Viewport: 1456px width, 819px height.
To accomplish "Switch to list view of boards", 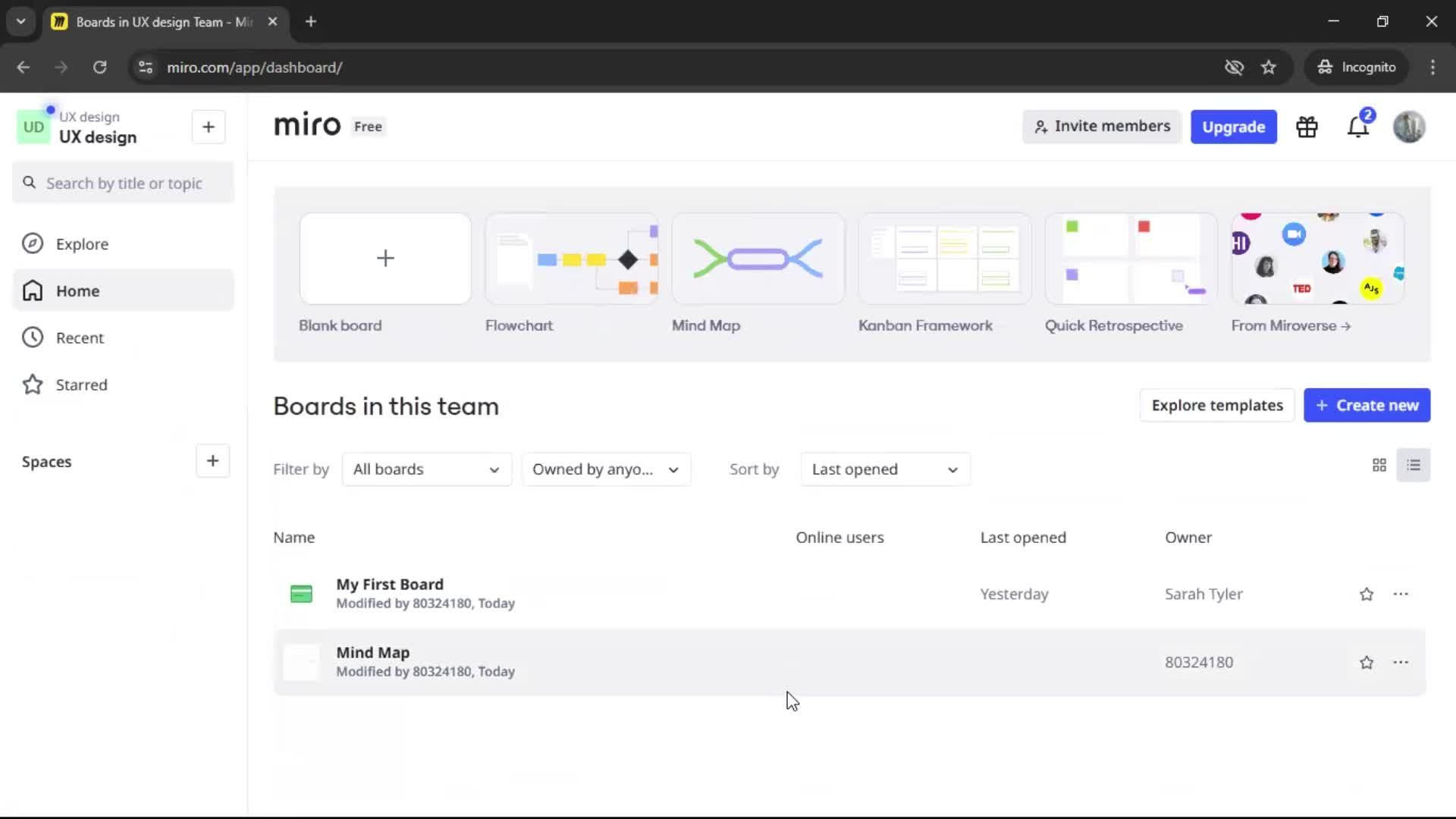I will click(x=1414, y=465).
